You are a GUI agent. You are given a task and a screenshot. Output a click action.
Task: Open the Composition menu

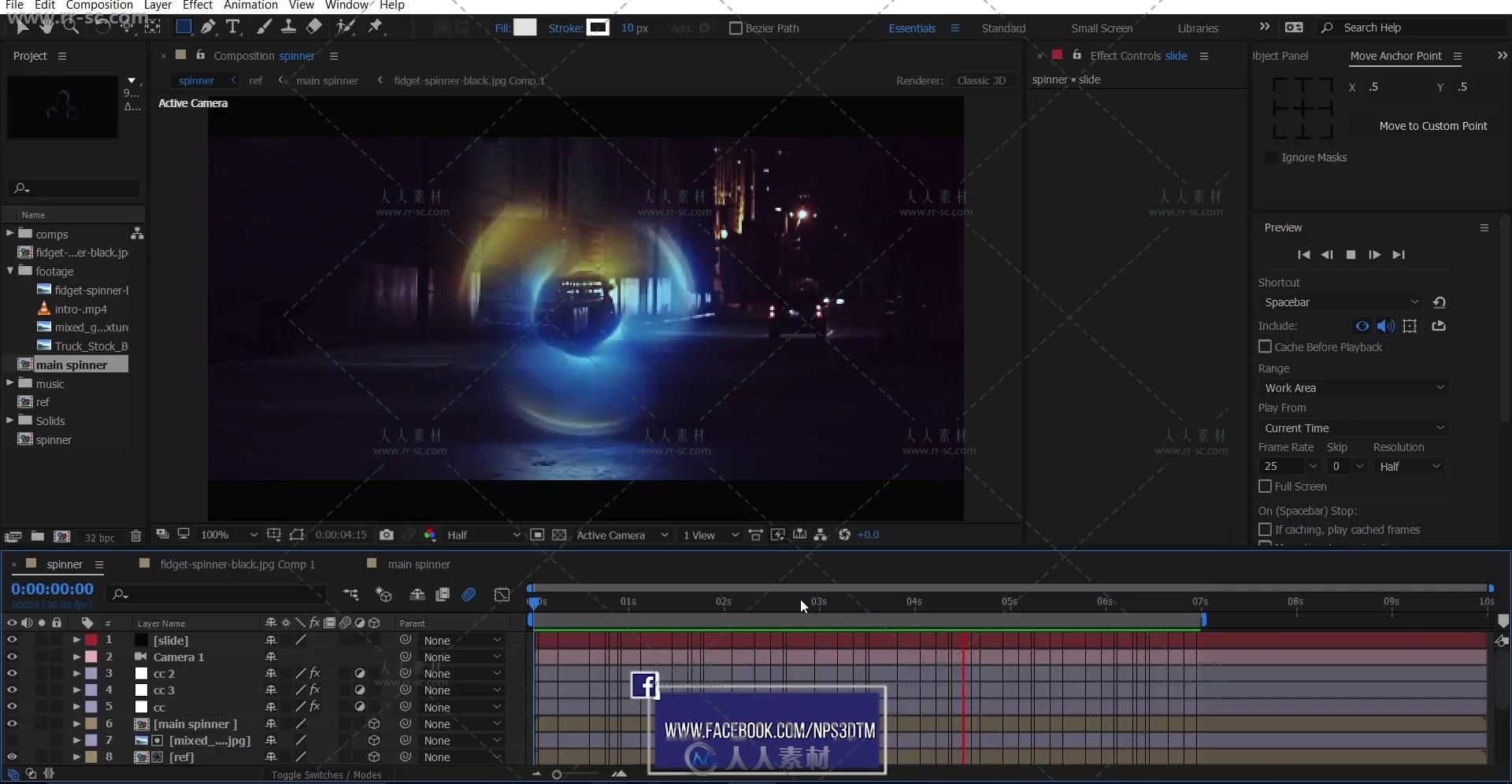pyautogui.click(x=99, y=6)
